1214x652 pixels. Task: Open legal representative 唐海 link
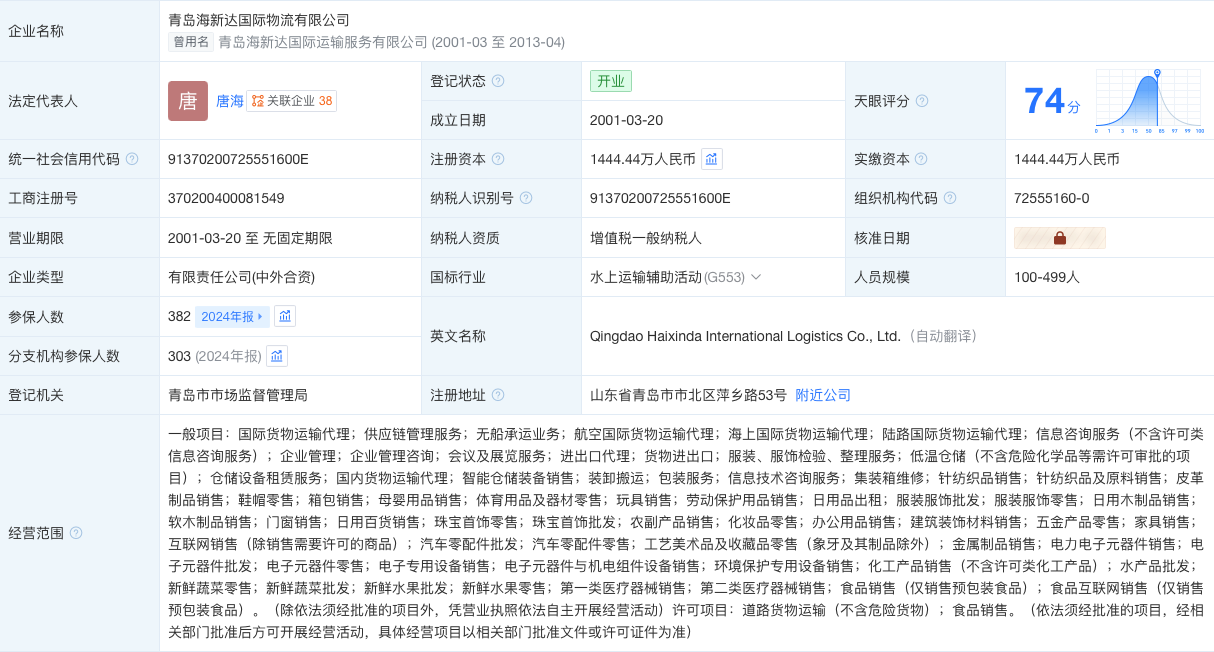click(x=230, y=101)
